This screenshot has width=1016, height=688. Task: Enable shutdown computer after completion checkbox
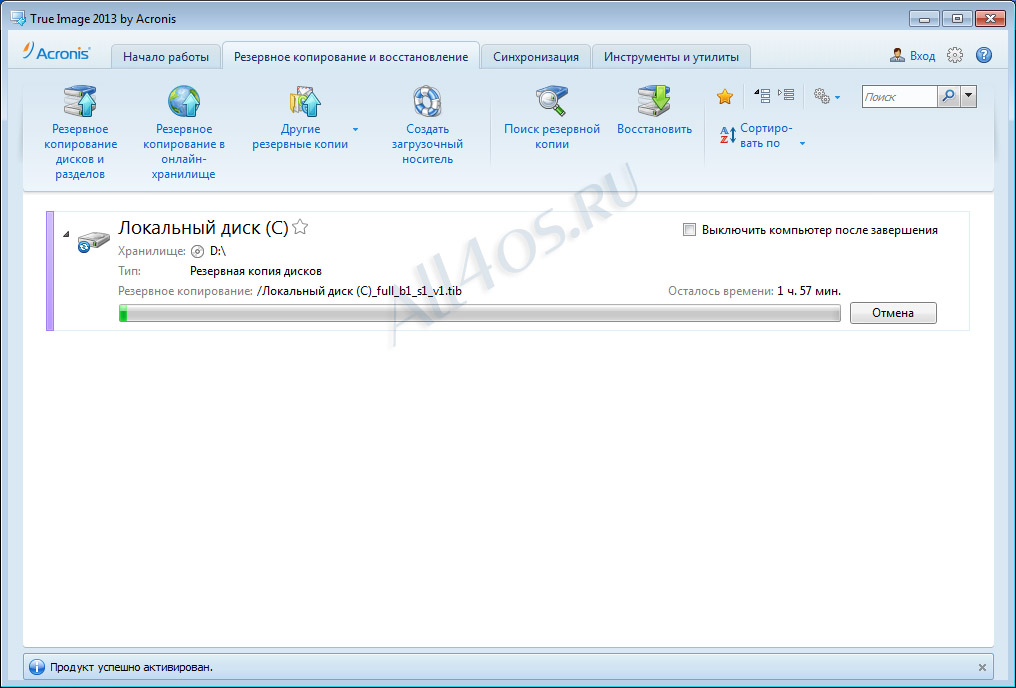[x=689, y=229]
